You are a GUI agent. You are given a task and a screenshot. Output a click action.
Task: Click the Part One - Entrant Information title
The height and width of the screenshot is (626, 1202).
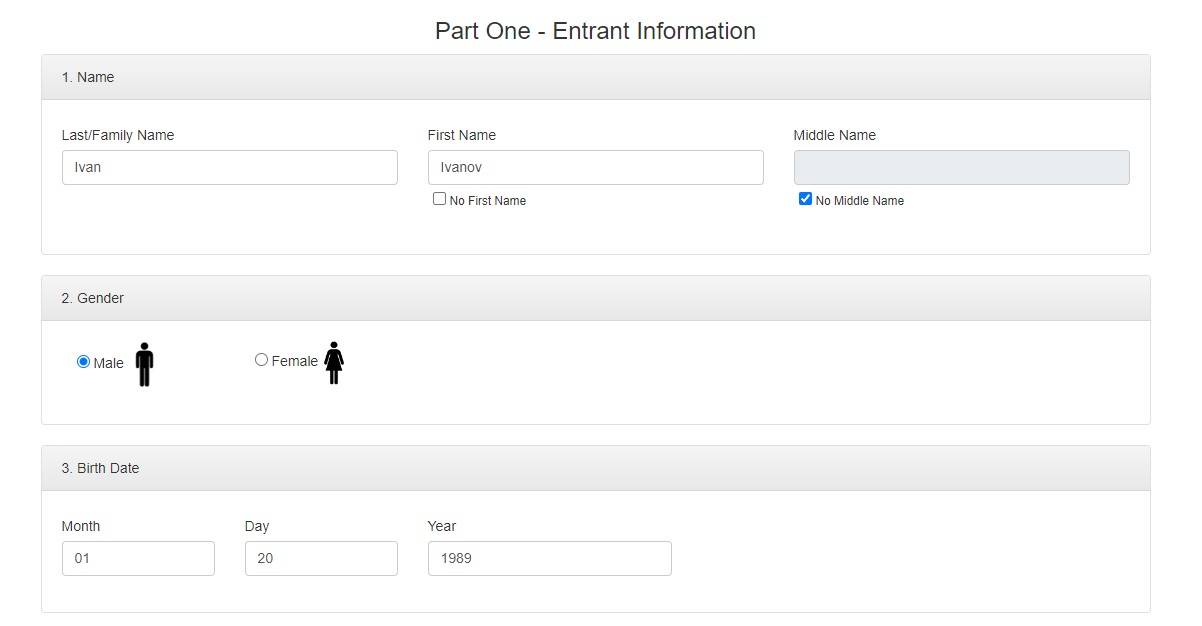coord(595,31)
